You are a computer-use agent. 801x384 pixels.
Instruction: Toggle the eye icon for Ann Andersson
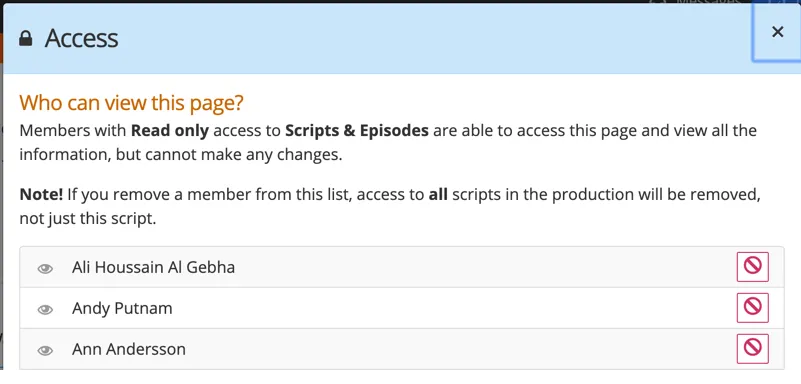tap(45, 350)
